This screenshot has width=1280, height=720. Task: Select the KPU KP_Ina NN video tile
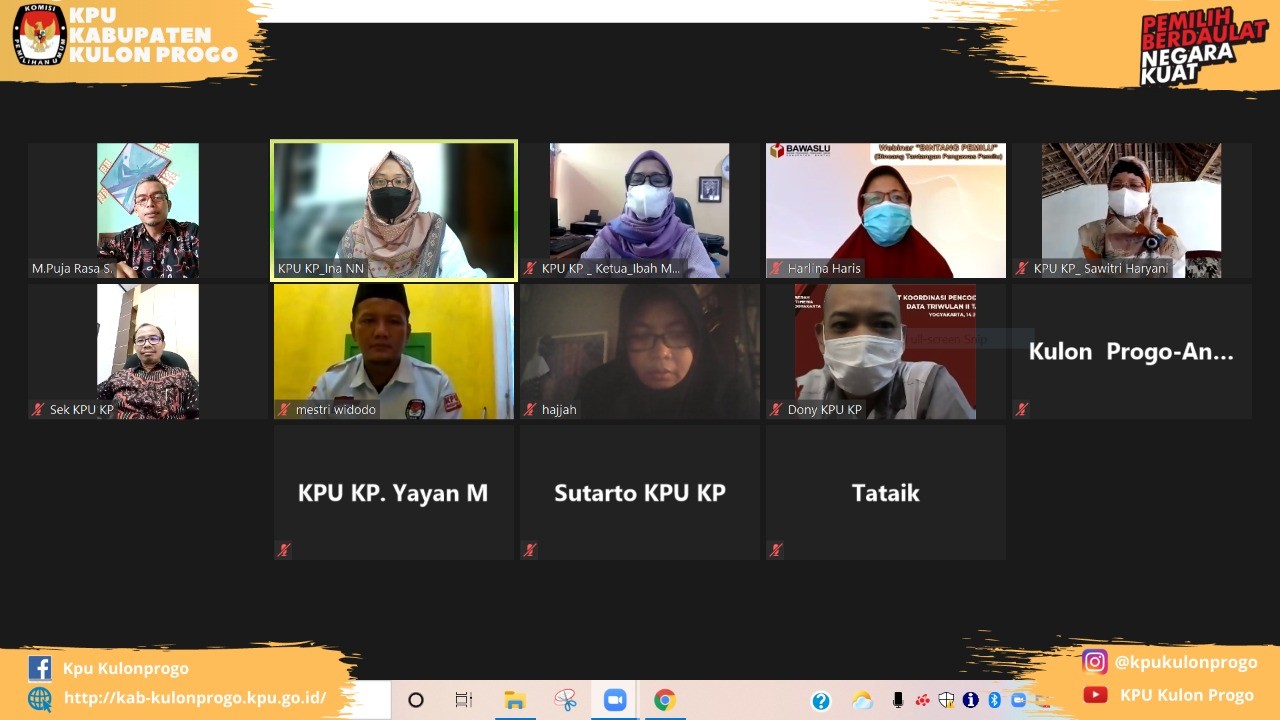click(x=394, y=210)
